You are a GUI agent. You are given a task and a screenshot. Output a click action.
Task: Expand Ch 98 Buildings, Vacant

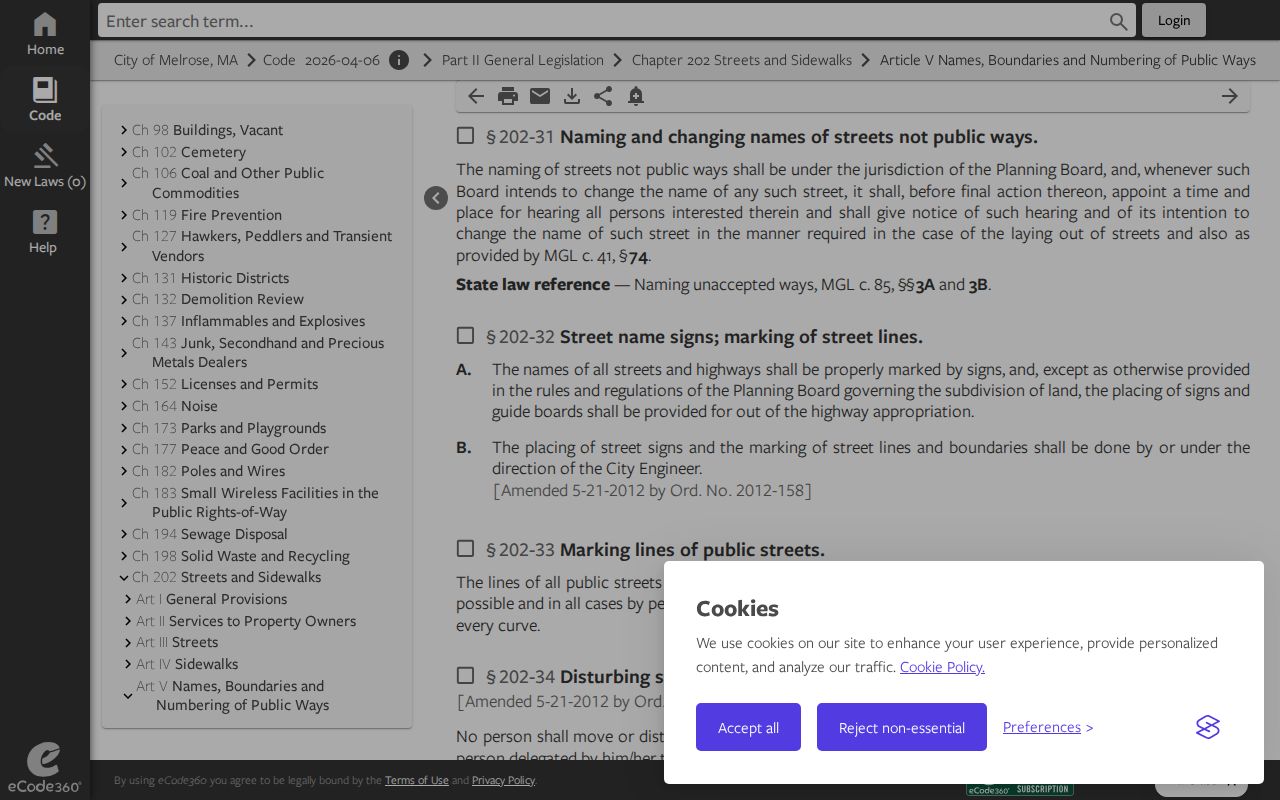coord(124,130)
